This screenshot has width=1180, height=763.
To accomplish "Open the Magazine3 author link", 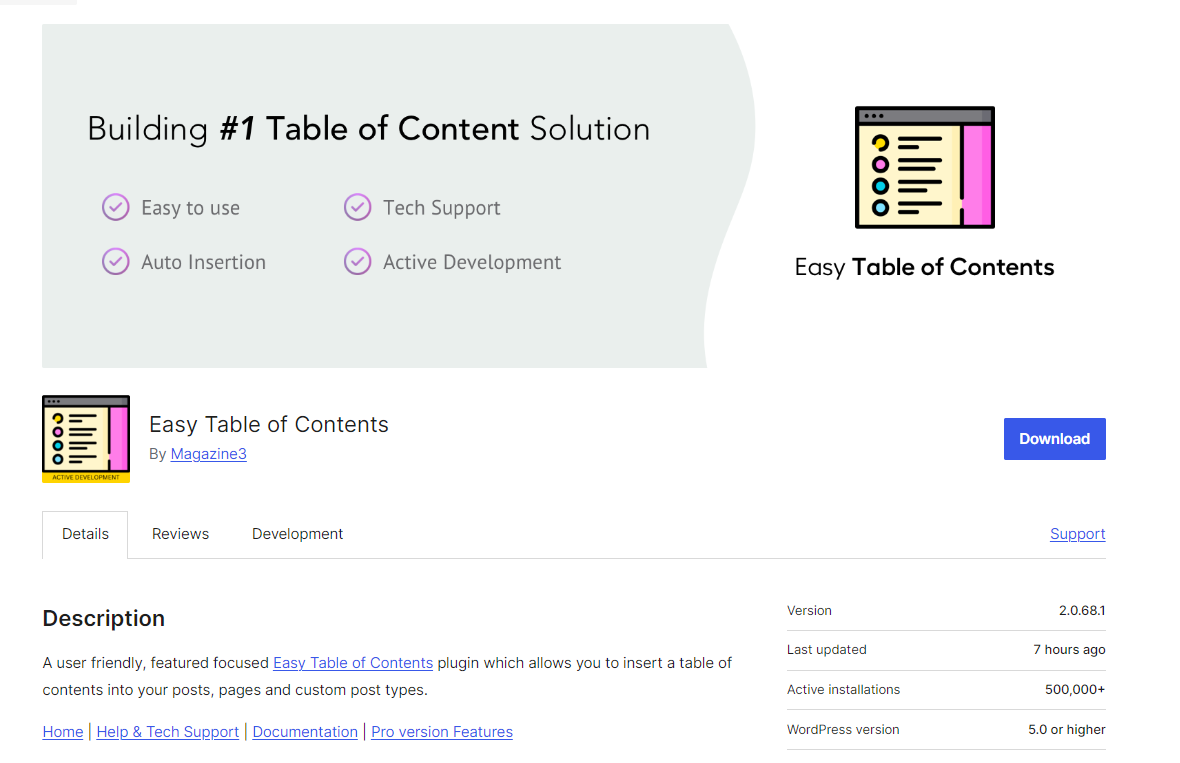I will [x=208, y=454].
